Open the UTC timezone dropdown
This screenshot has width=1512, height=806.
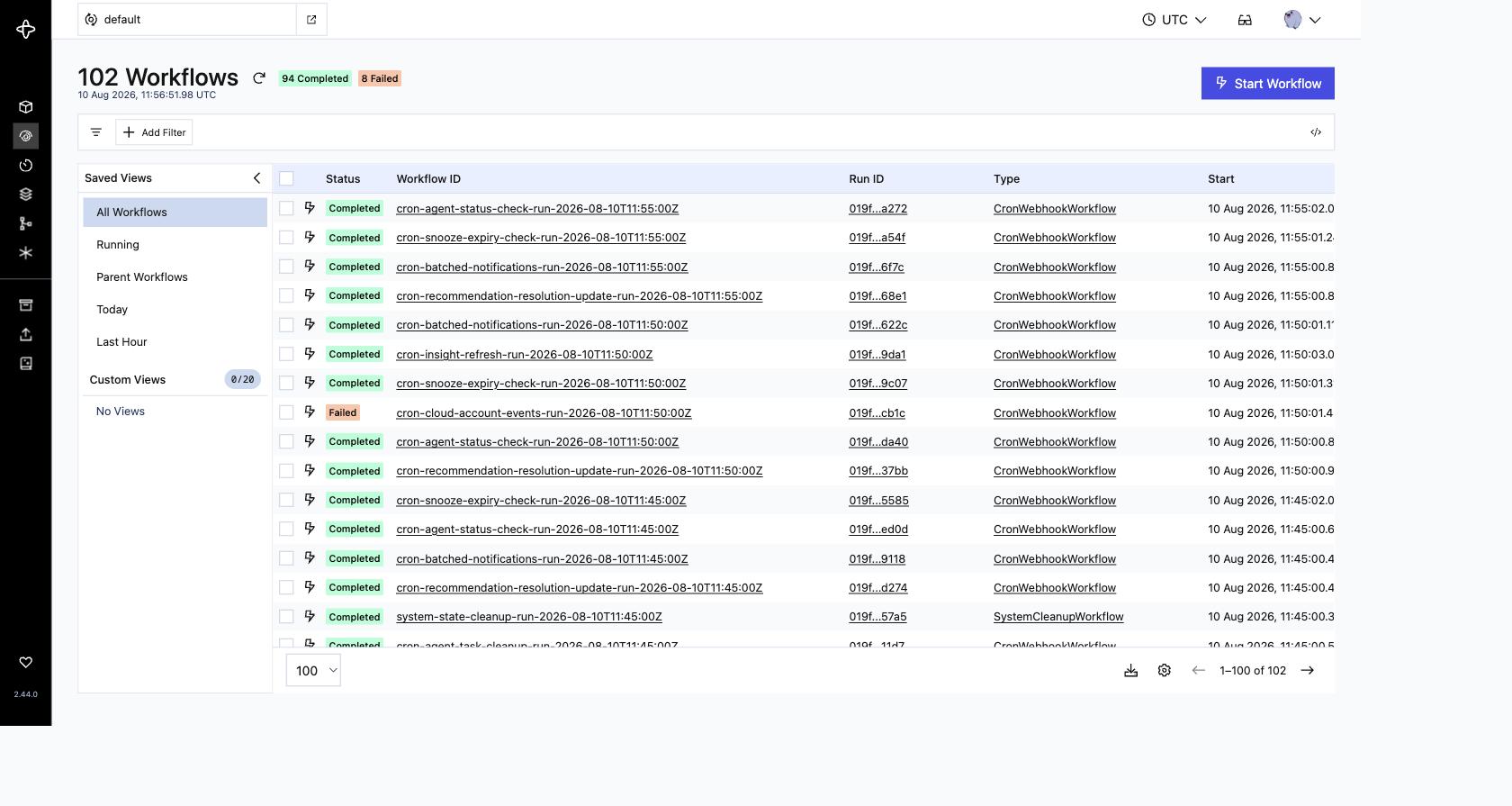1174,20
